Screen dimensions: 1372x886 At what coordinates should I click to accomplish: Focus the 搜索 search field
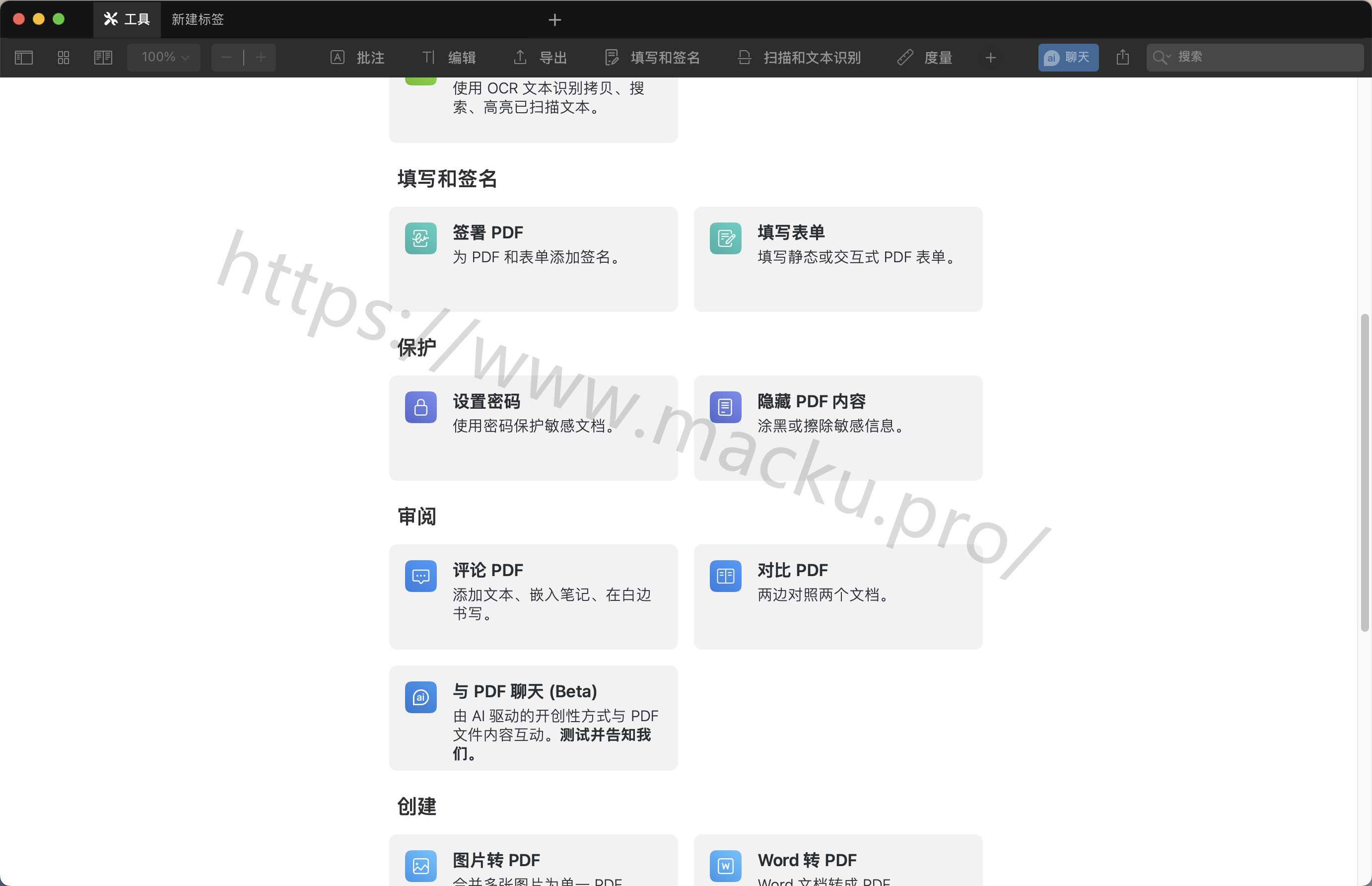click(x=1255, y=58)
